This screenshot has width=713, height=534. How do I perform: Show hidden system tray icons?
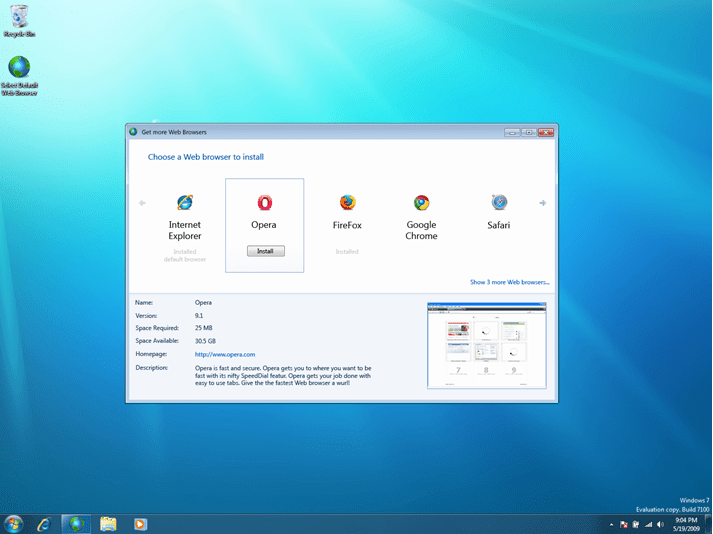click(611, 524)
